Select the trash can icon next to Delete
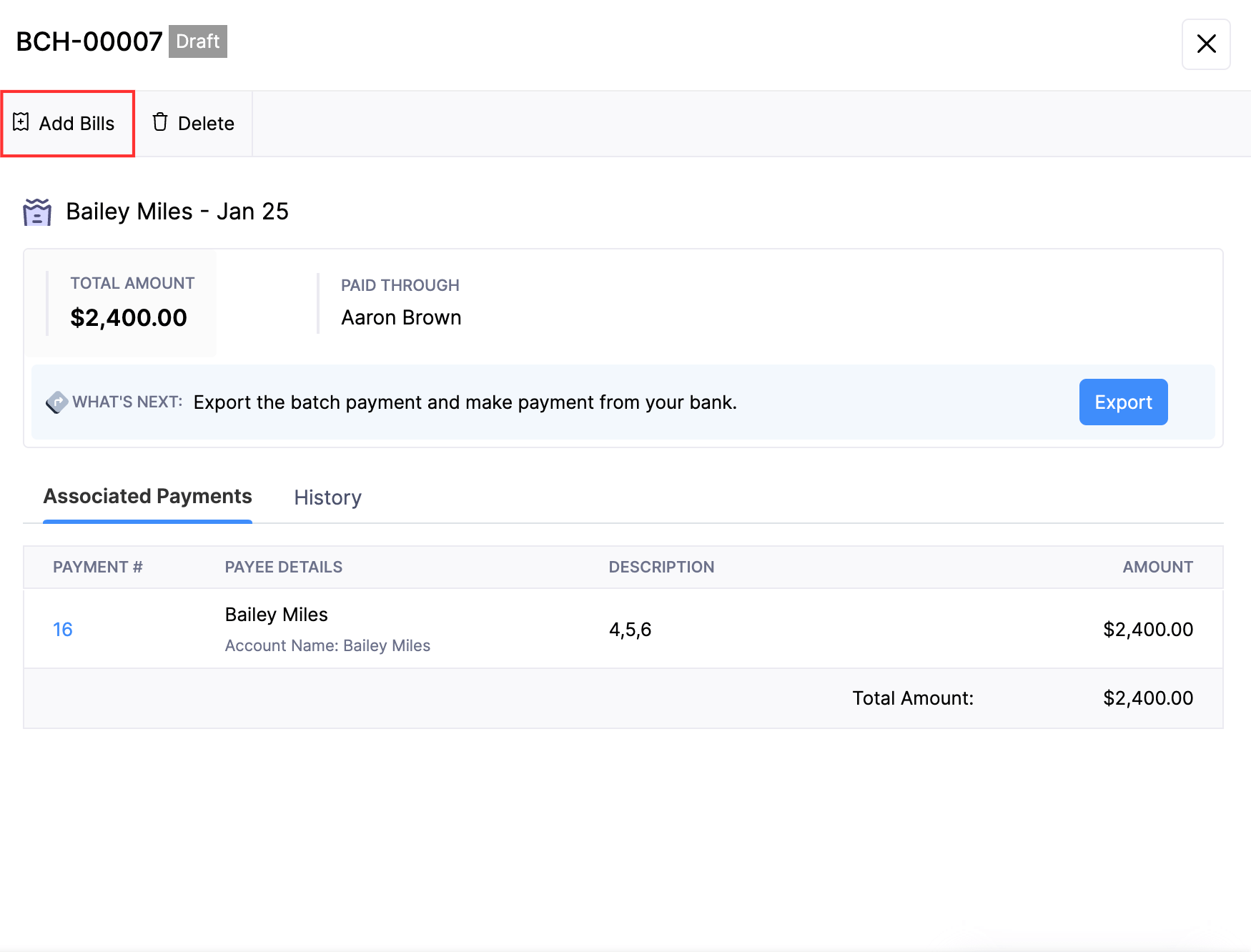The height and width of the screenshot is (952, 1251). (x=159, y=122)
